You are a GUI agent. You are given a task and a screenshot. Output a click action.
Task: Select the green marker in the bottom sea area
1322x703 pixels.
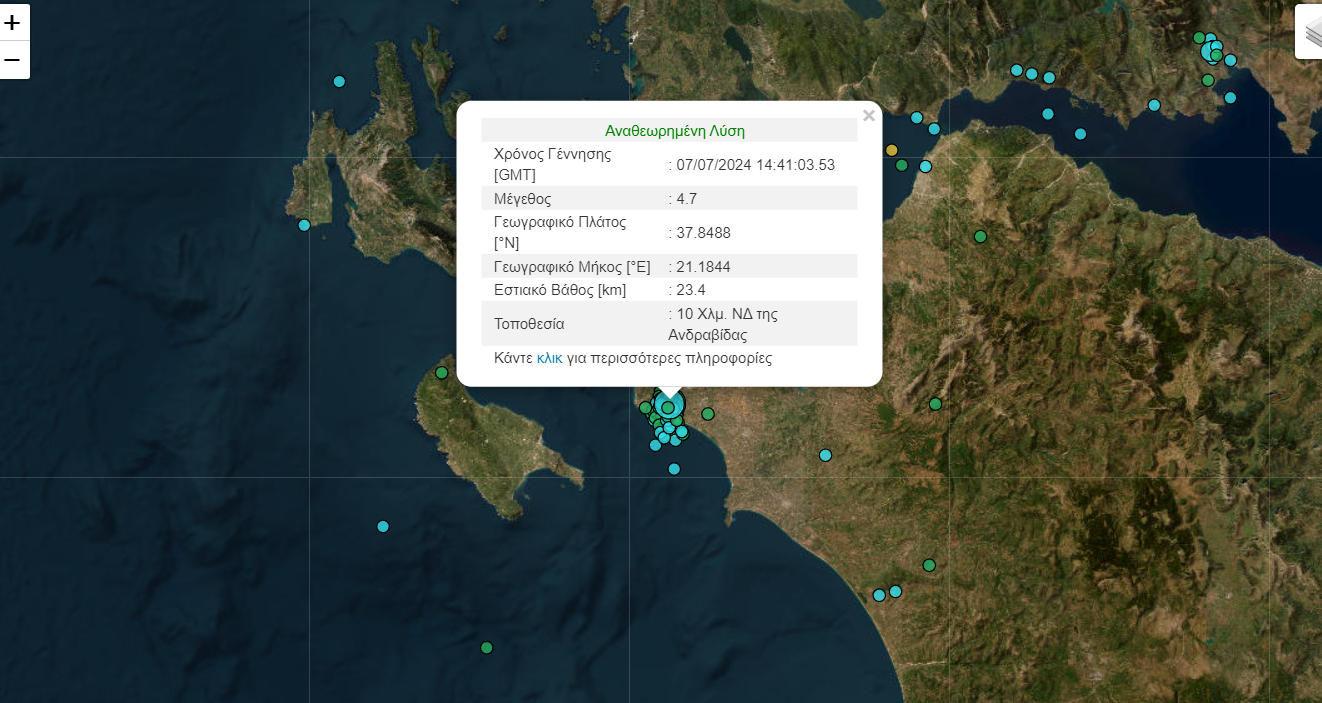tap(487, 648)
